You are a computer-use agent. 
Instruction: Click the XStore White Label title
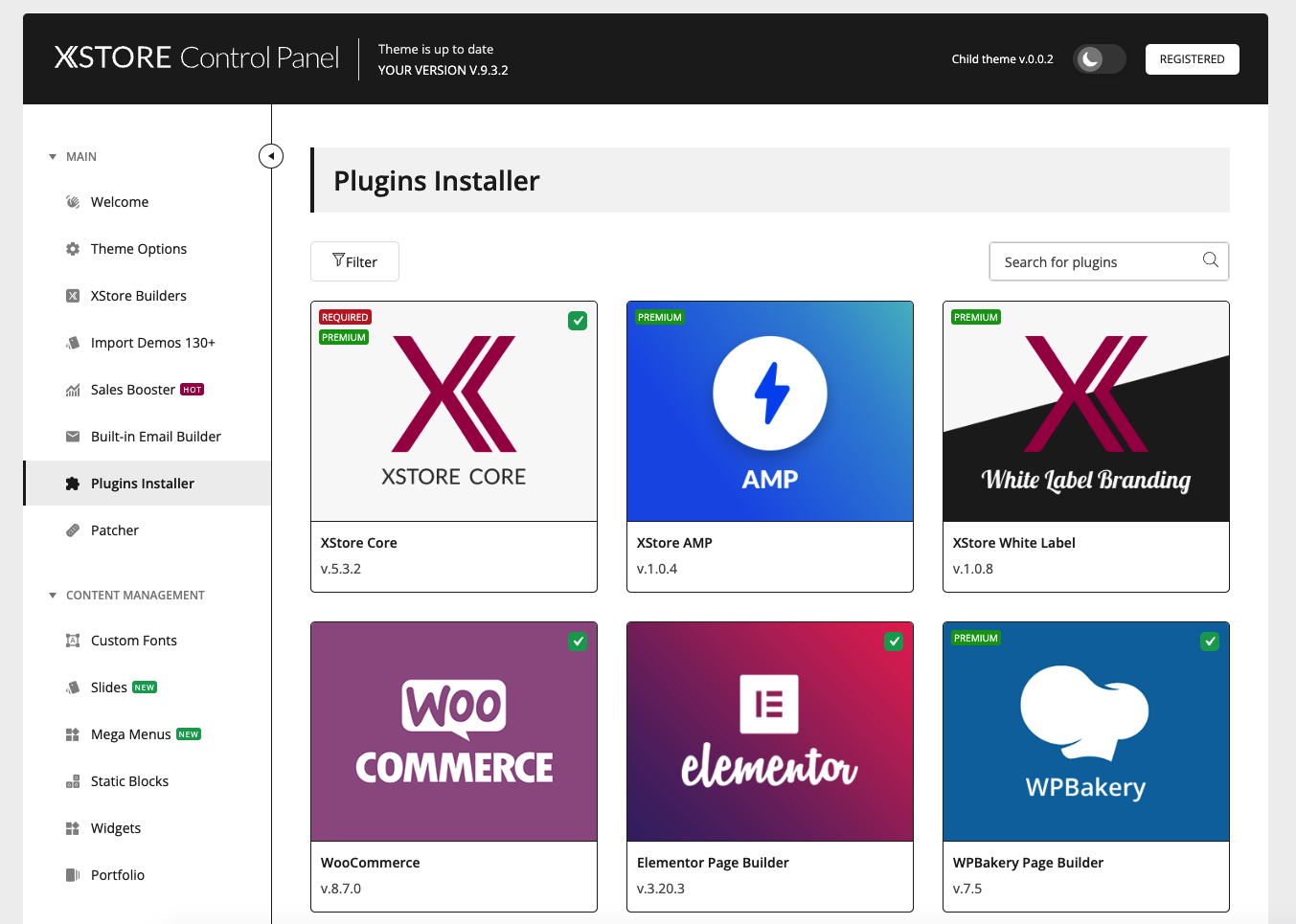(x=1013, y=543)
